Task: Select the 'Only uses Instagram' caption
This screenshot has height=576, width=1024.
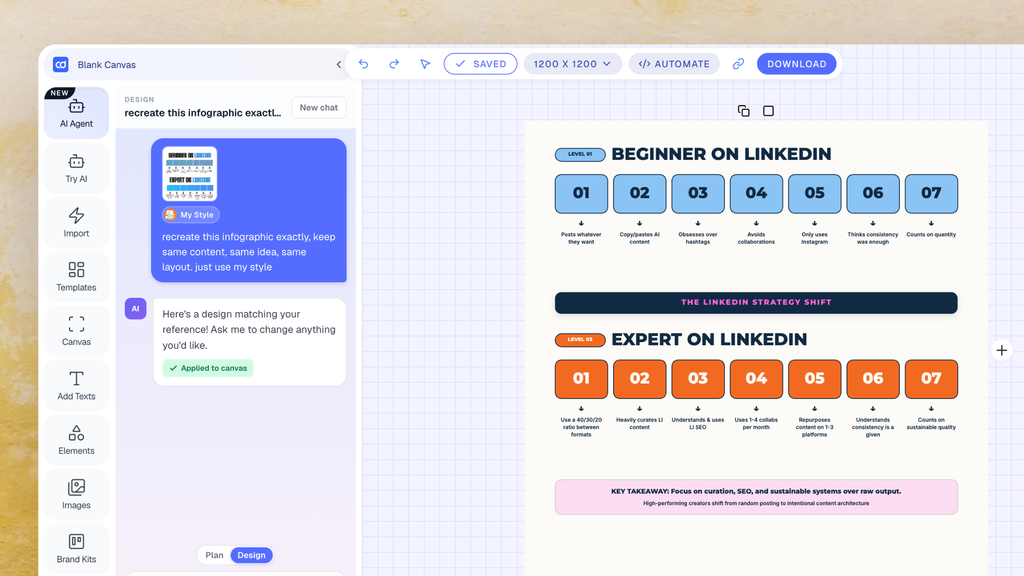Action: coord(814,238)
